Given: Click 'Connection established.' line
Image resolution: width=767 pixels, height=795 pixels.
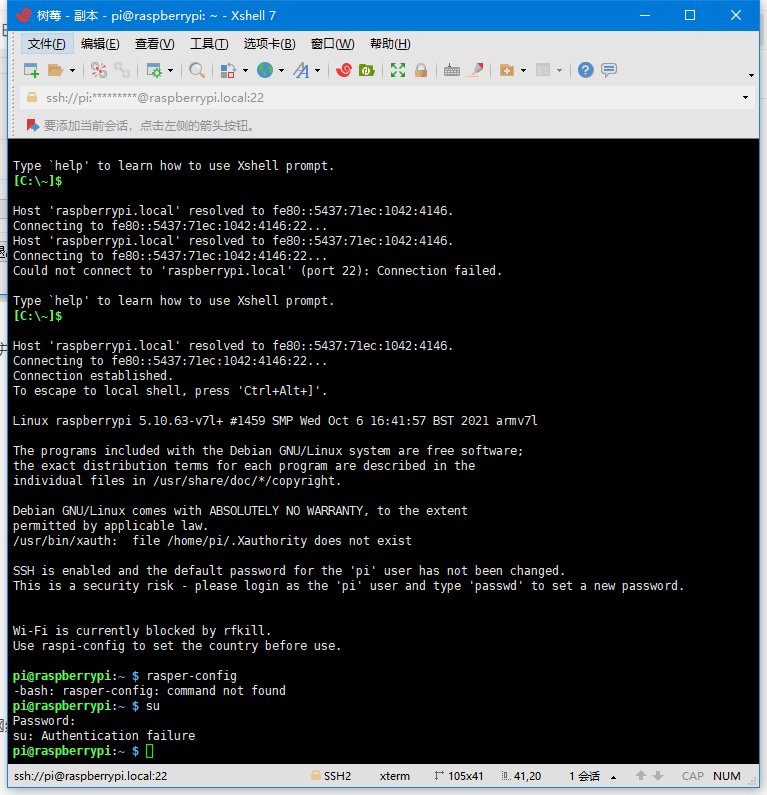Looking at the screenshot, I should [93, 376].
